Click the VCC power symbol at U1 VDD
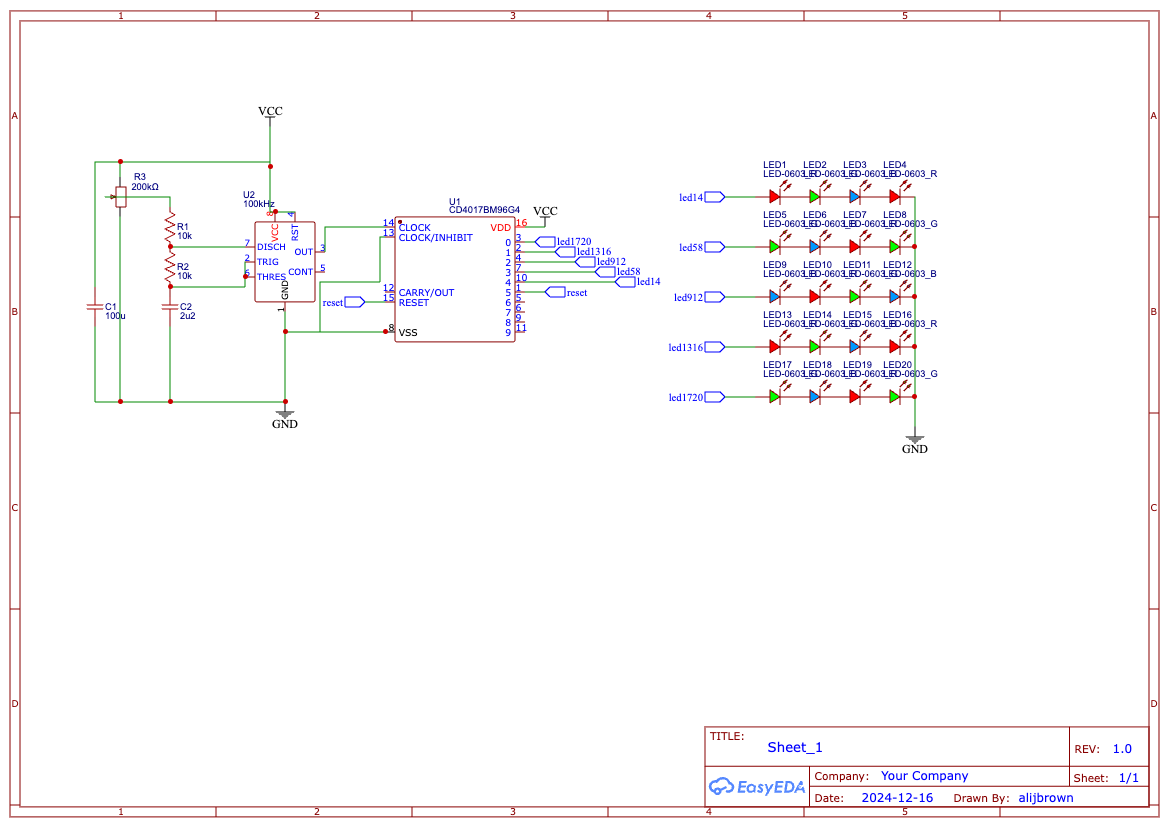Viewport: 1169px width, 828px height. pos(545,214)
